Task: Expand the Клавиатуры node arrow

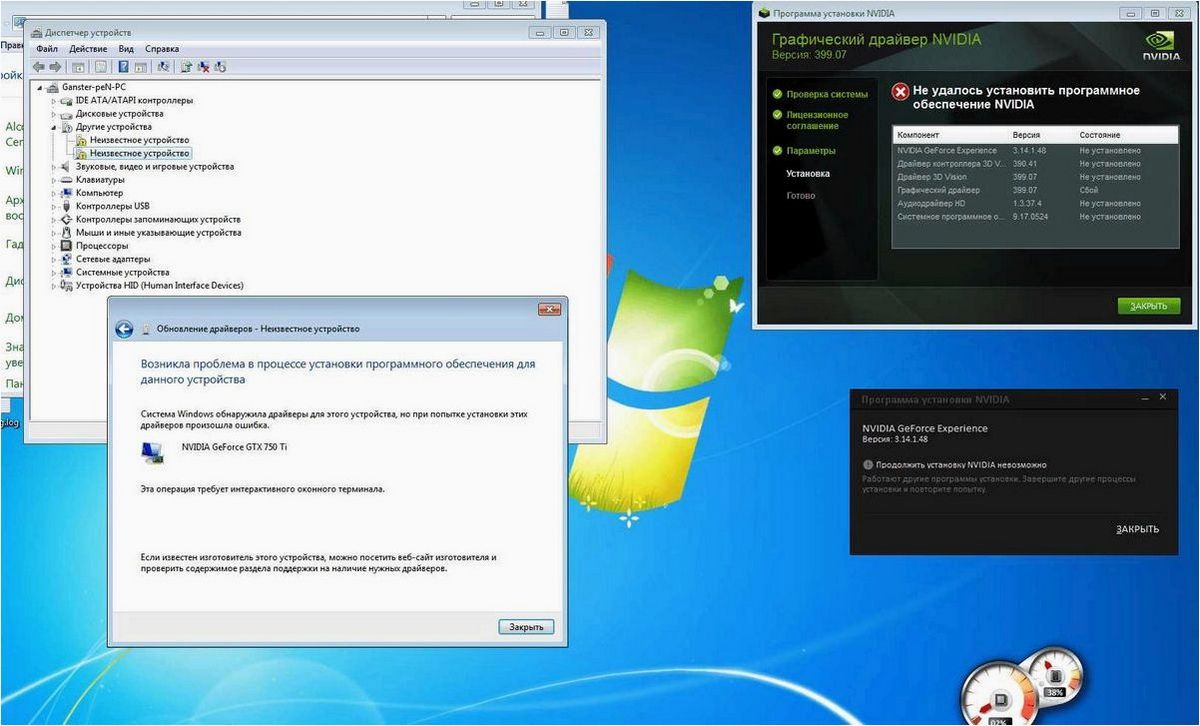Action: point(54,179)
